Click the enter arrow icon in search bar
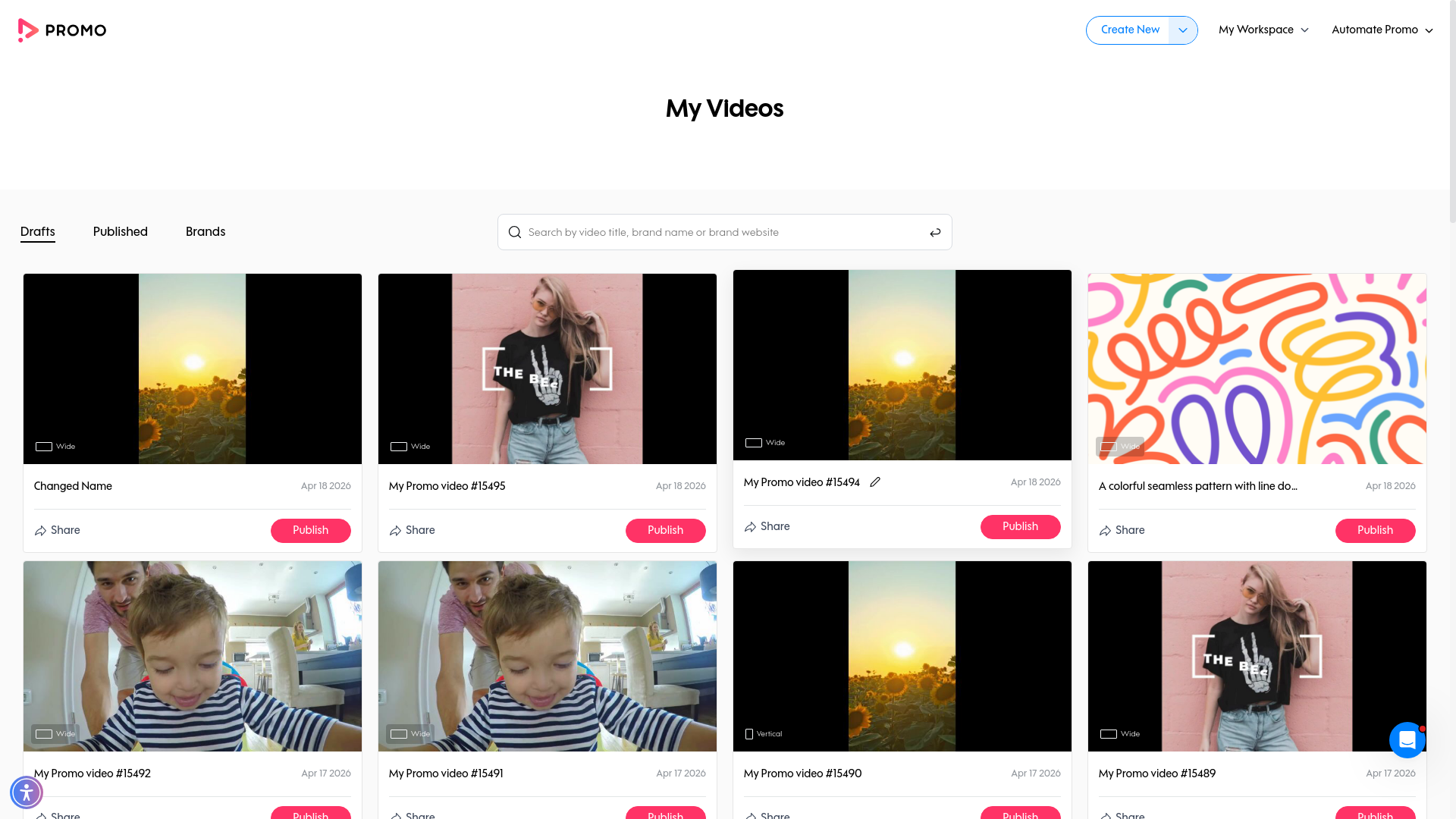The height and width of the screenshot is (819, 1456). tap(935, 232)
